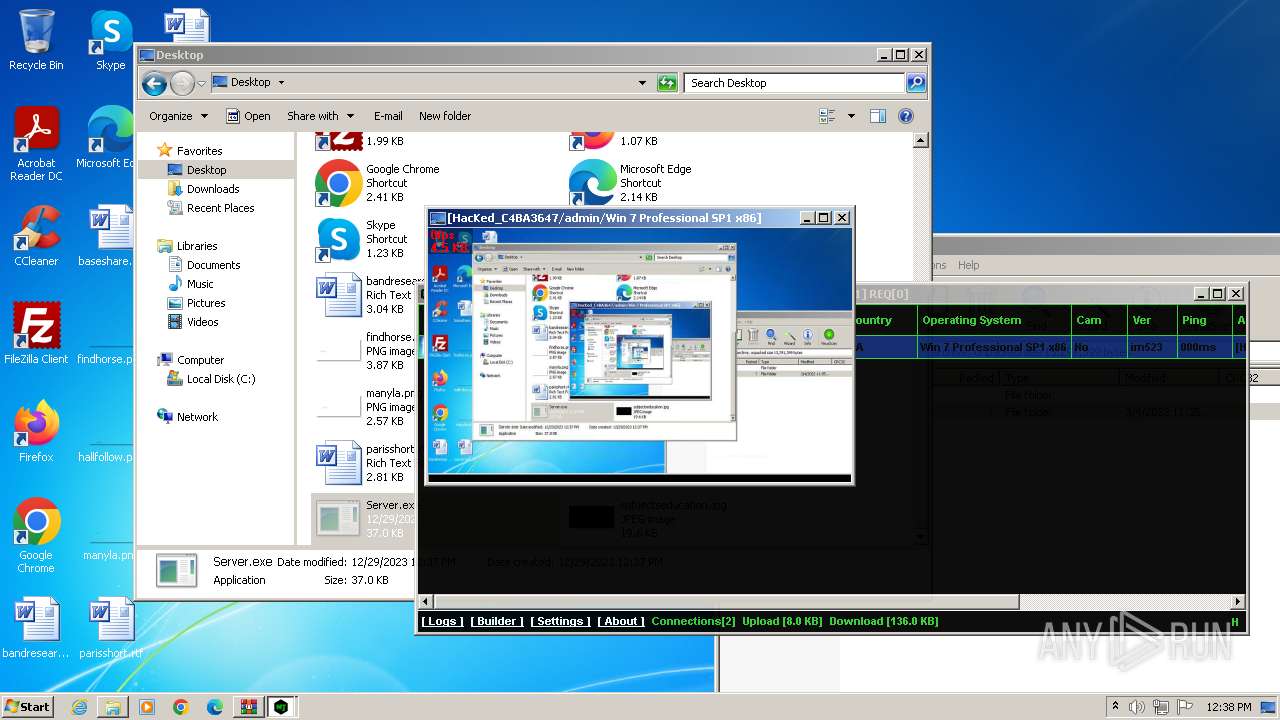Click the New folder toolbar button

click(x=445, y=116)
